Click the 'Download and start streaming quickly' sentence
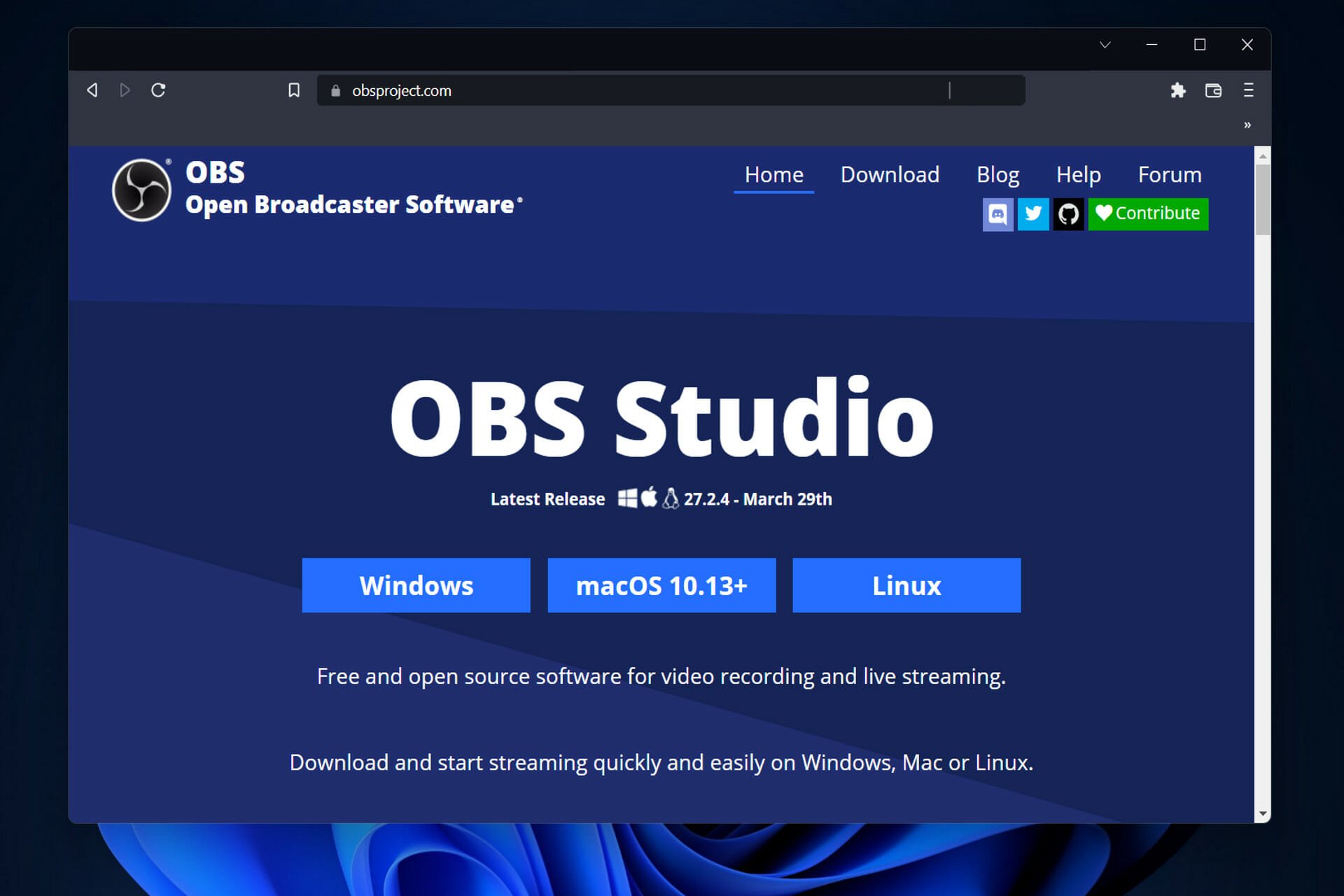This screenshot has width=1344, height=896. 661,762
